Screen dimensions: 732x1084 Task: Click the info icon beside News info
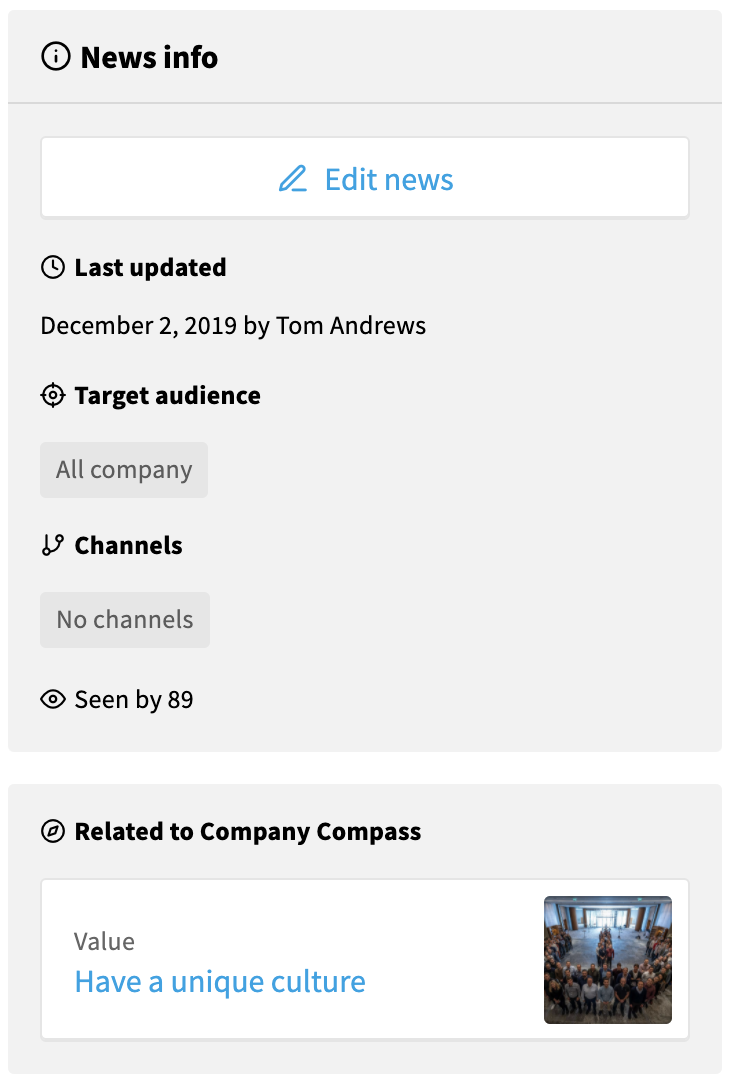[56, 57]
